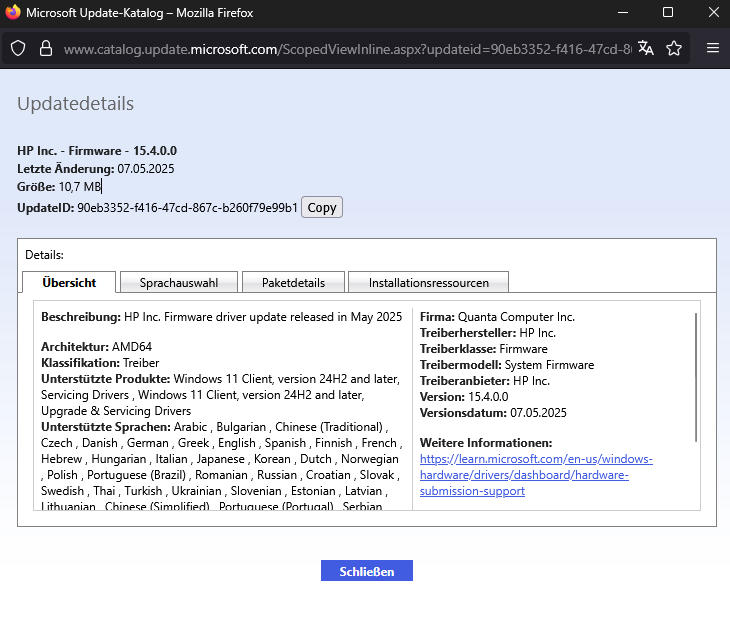Open the Installationsressourcen tab
Screen dimensions: 730x627
click(x=428, y=283)
